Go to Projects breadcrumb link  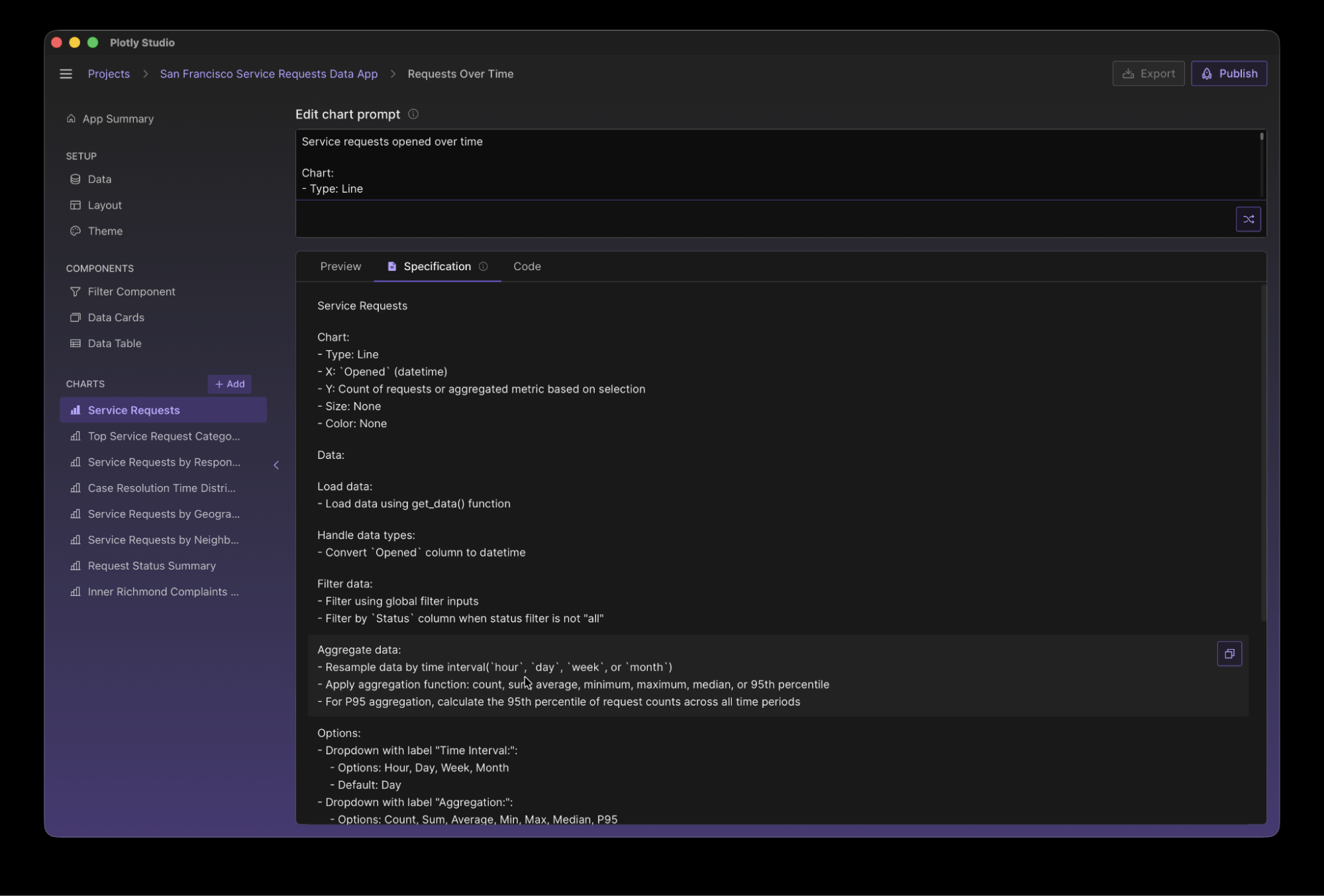pos(109,74)
